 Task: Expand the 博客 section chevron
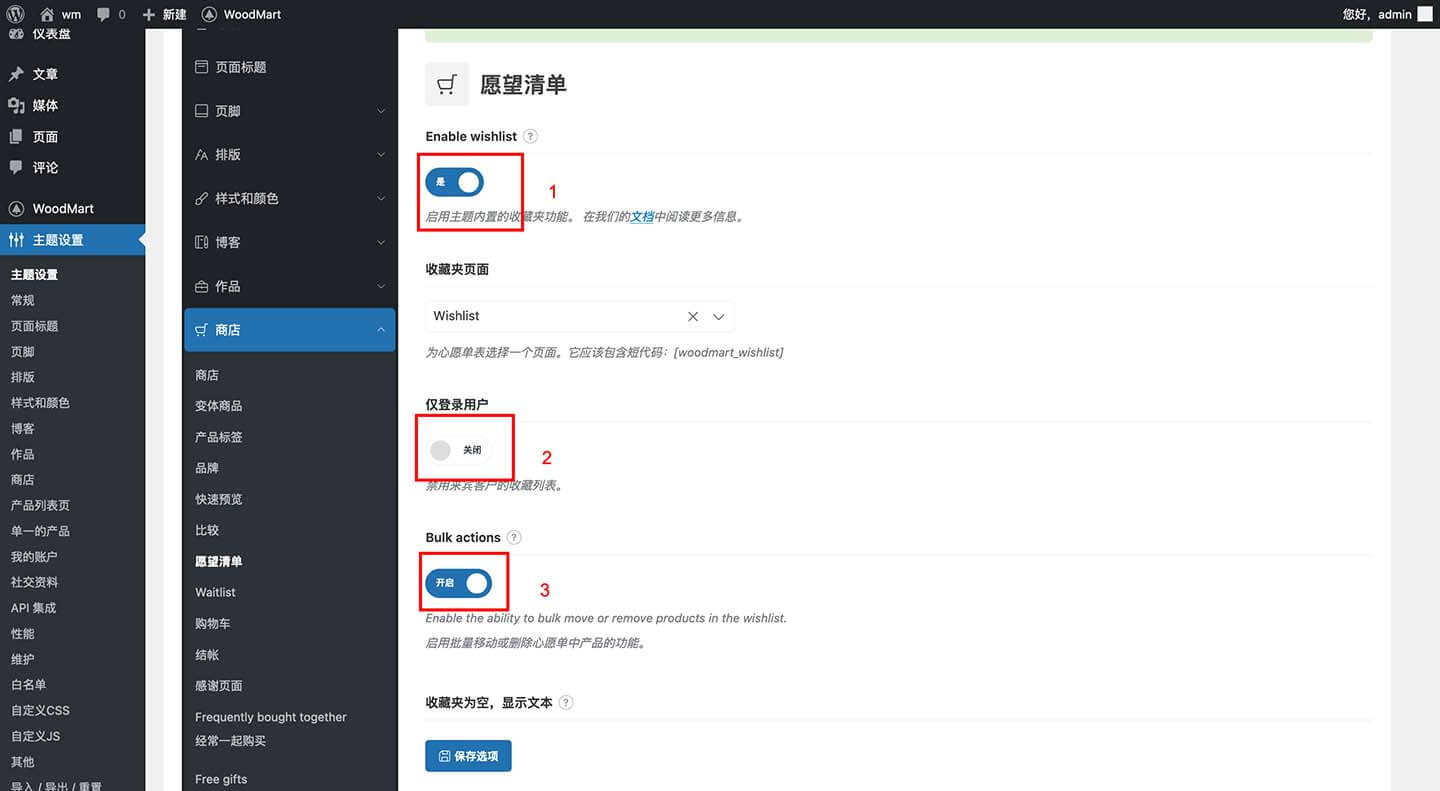click(381, 242)
